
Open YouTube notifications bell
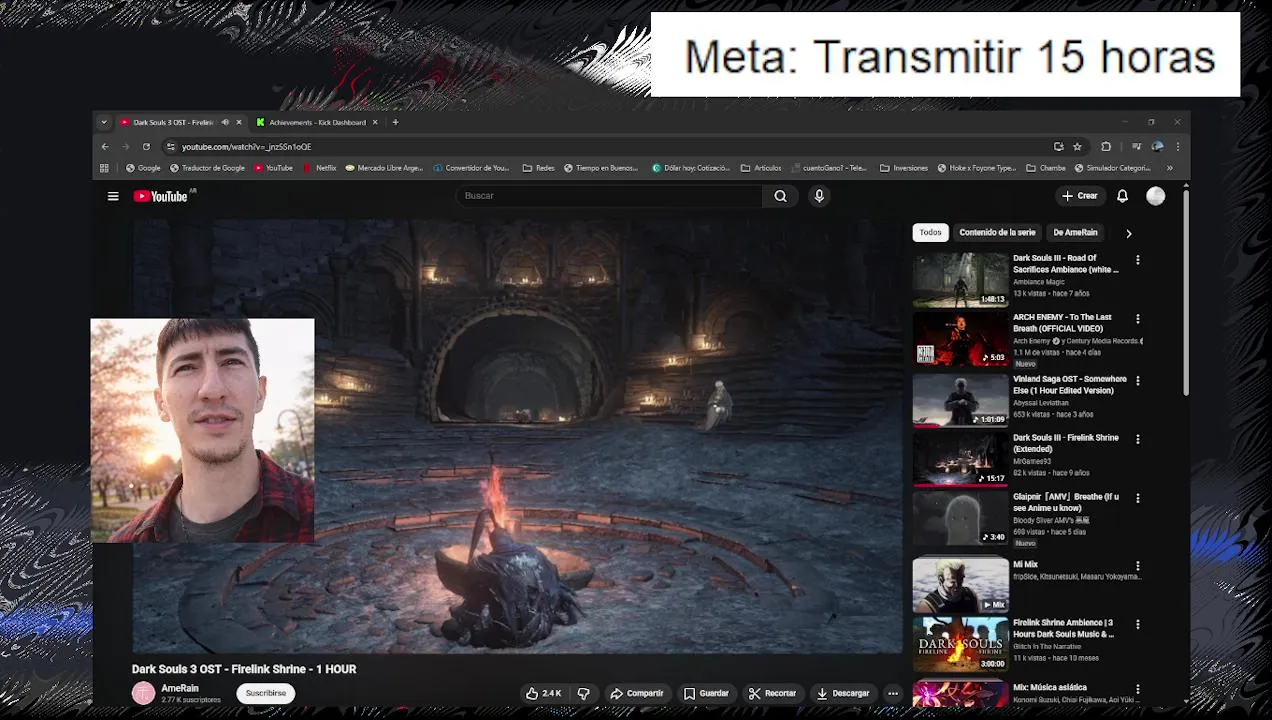tap(1122, 196)
